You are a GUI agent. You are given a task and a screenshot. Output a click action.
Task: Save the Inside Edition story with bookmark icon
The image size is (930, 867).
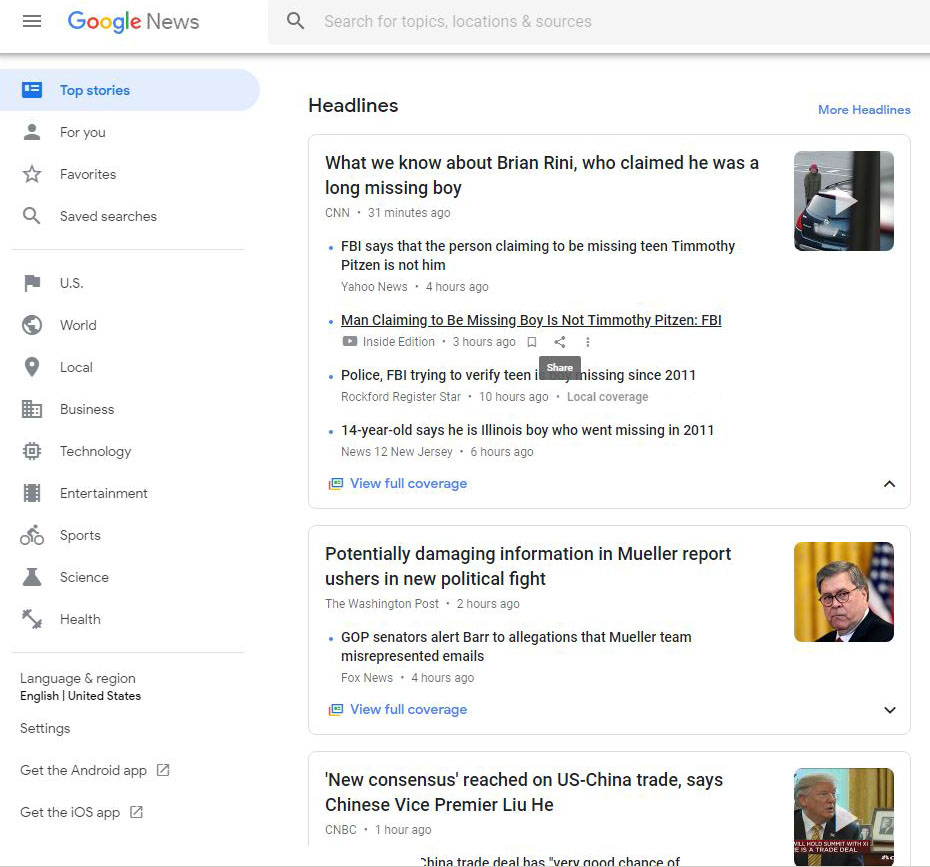(x=532, y=342)
